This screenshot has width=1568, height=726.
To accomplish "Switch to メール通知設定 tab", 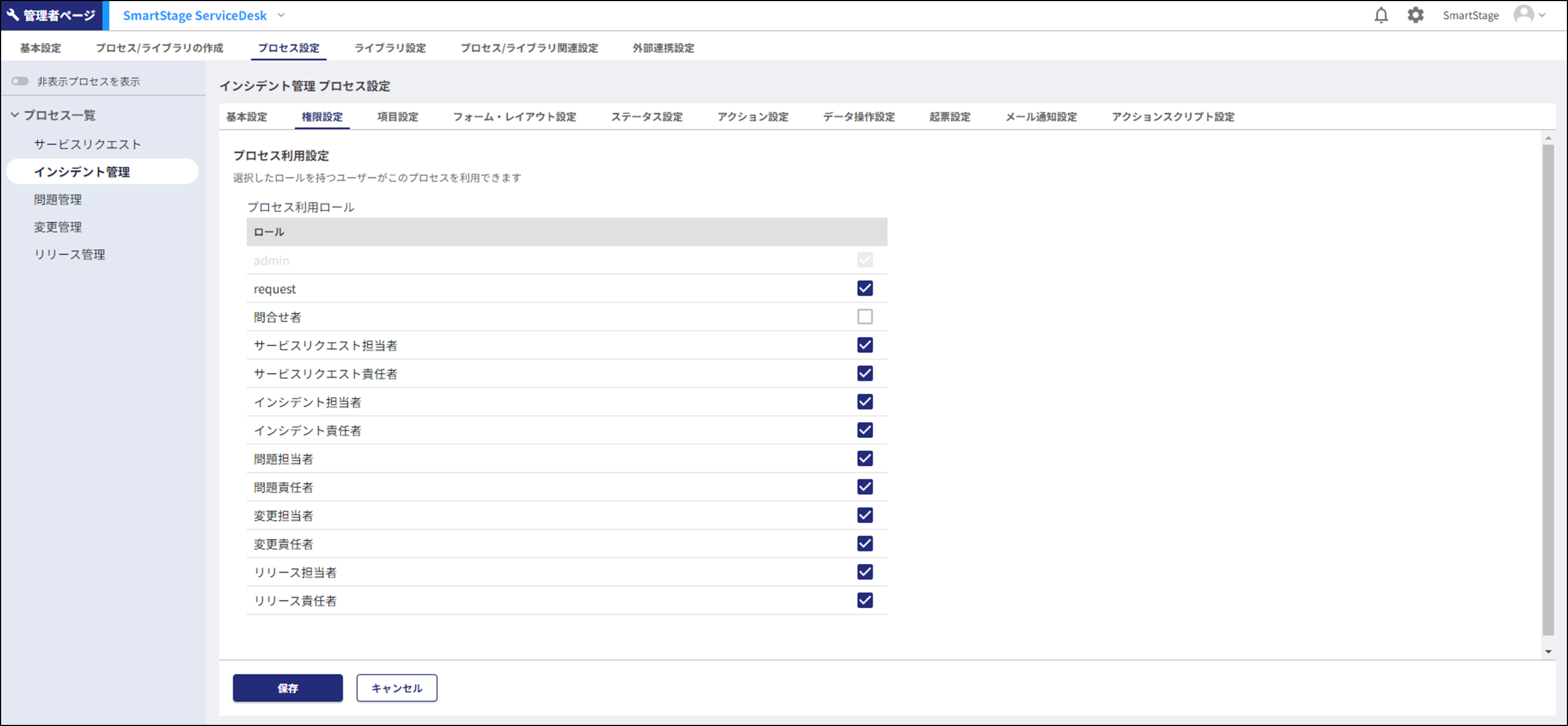I will point(1040,117).
